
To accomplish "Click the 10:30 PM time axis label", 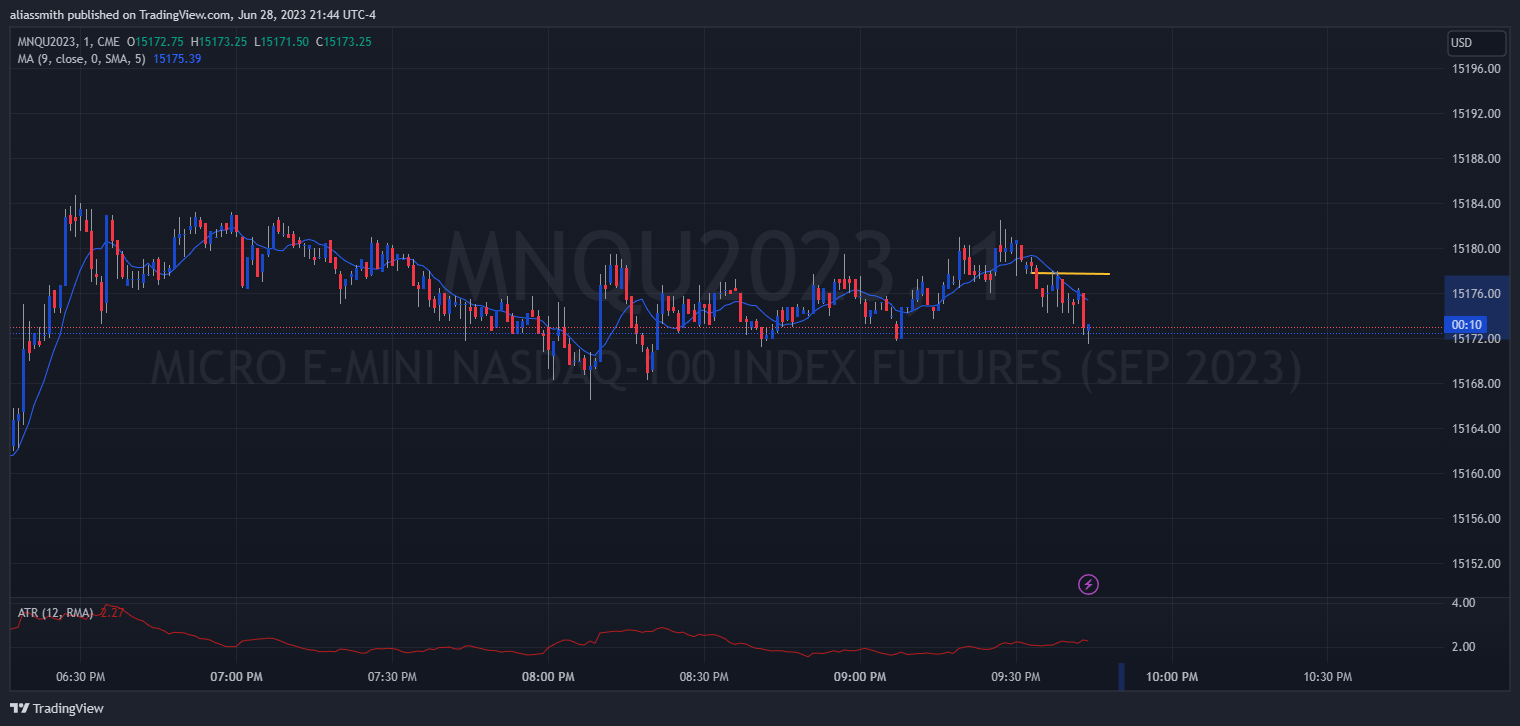I will [x=1327, y=677].
